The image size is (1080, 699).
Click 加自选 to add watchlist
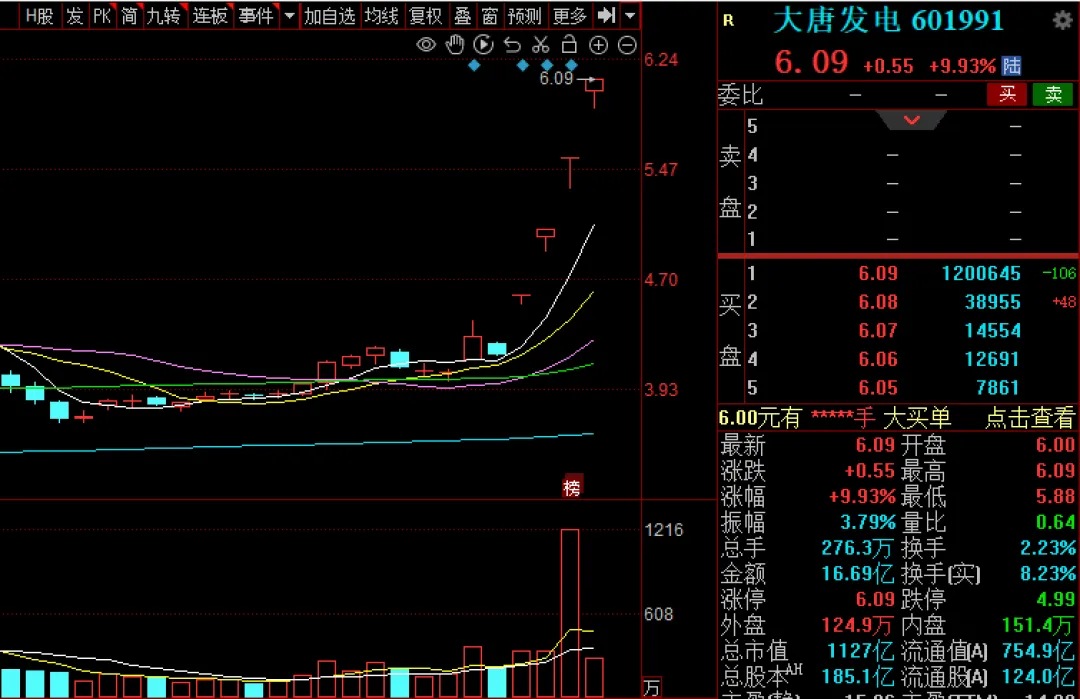point(329,16)
